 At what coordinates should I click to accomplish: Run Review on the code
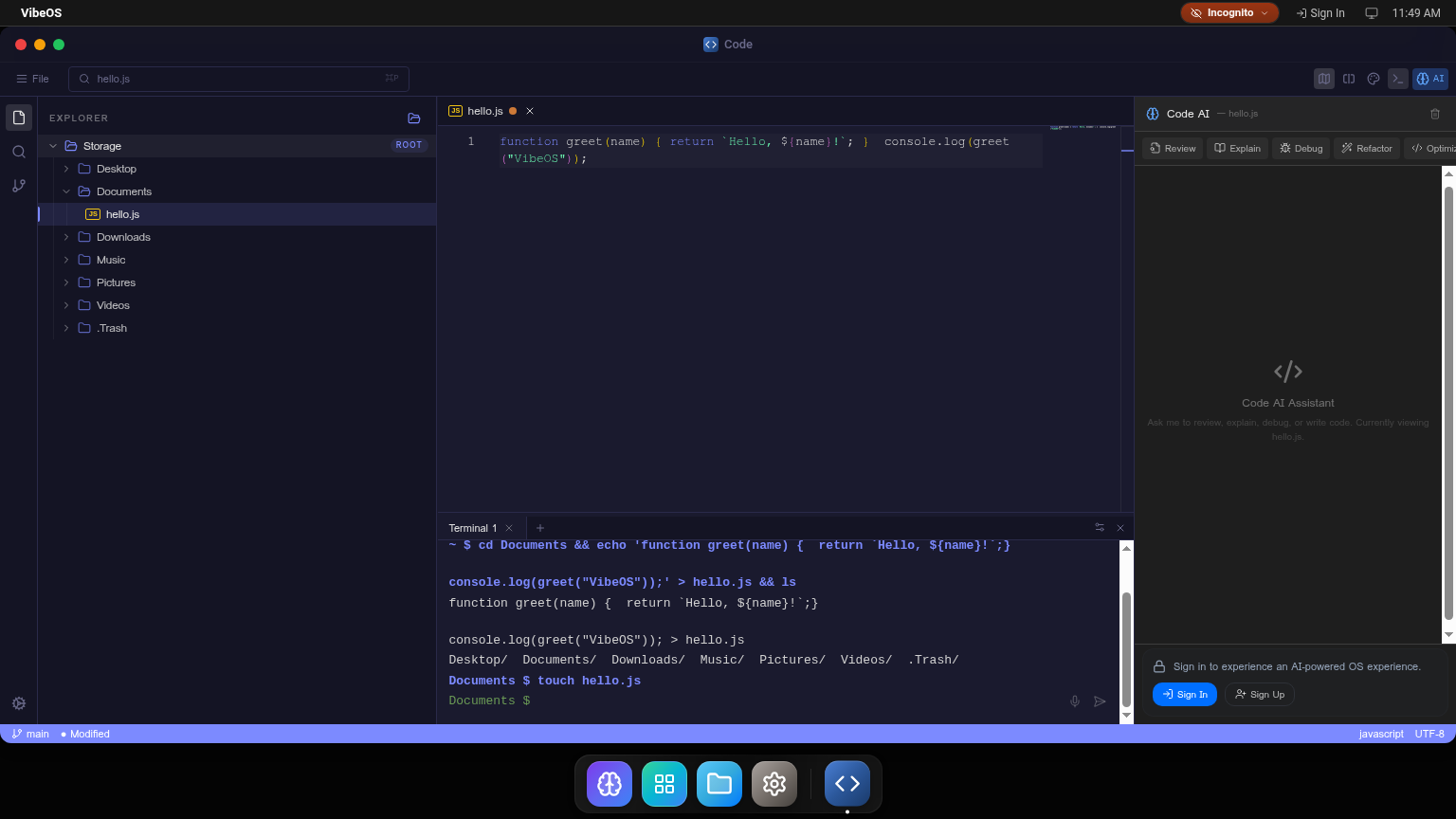[1173, 149]
